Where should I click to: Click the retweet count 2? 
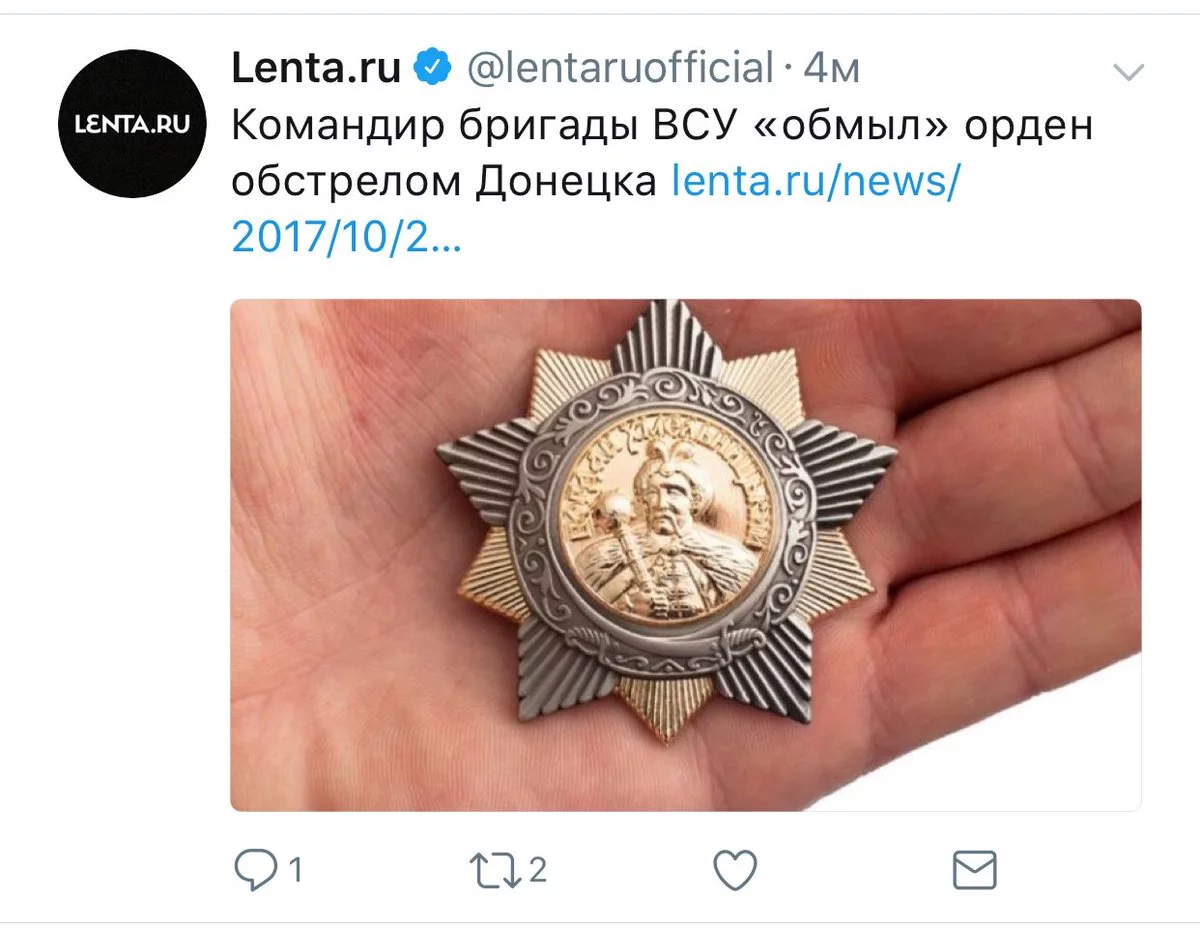click(538, 871)
